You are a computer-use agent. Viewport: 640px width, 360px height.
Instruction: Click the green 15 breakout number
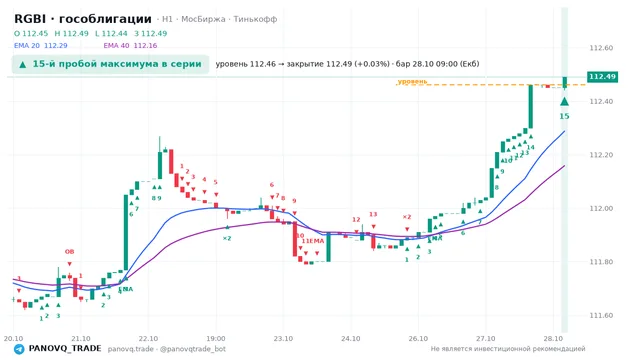tap(564, 116)
